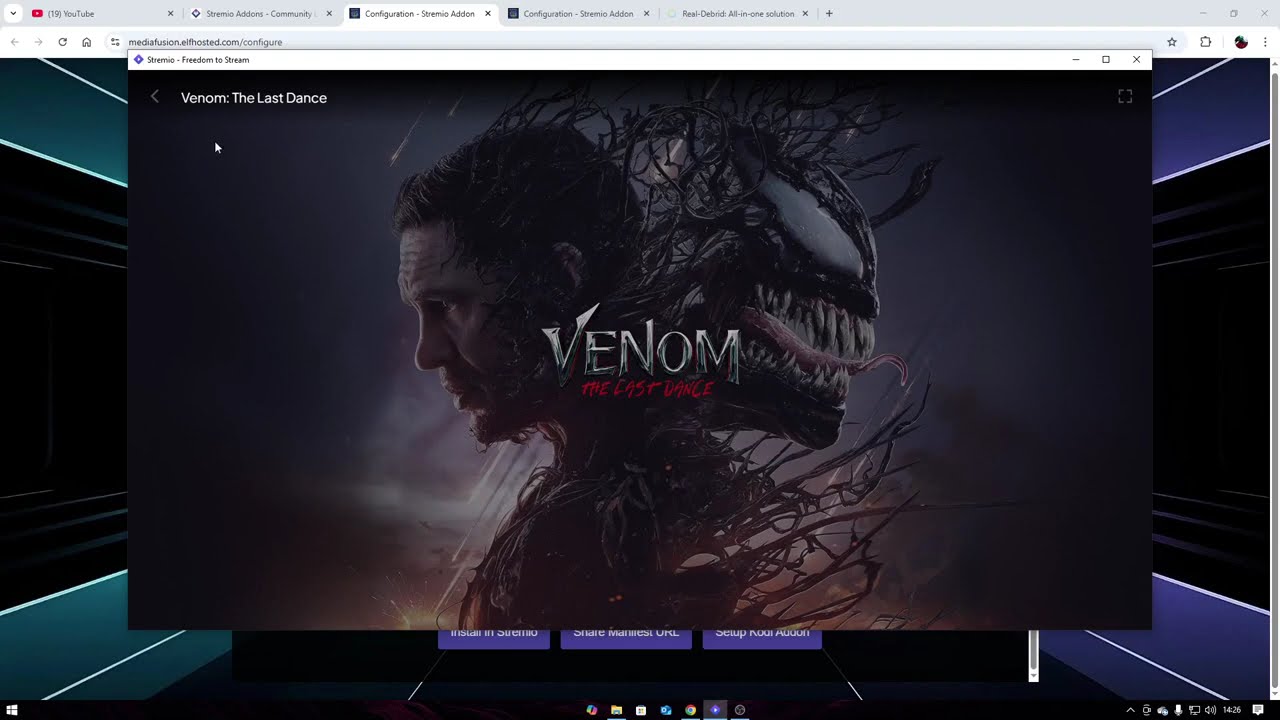Switch to Chrome in the taskbar
Image resolution: width=1280 pixels, height=720 pixels.
(690, 710)
